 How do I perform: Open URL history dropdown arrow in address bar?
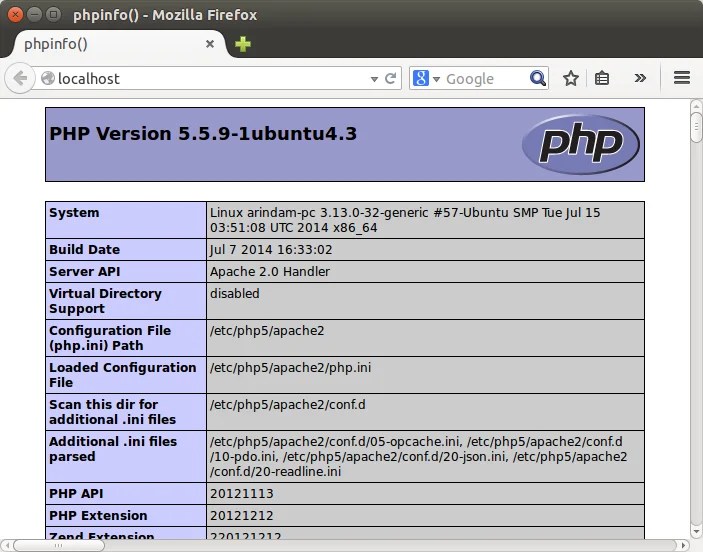(x=374, y=79)
